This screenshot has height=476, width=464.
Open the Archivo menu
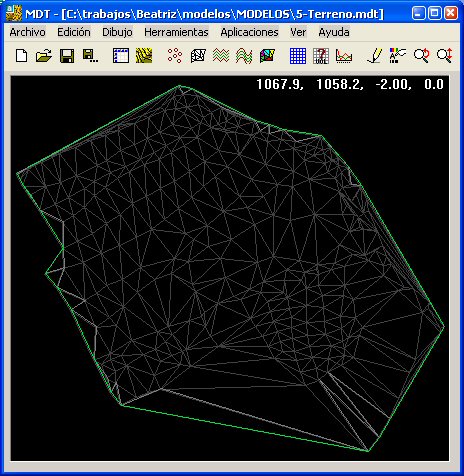pos(28,32)
